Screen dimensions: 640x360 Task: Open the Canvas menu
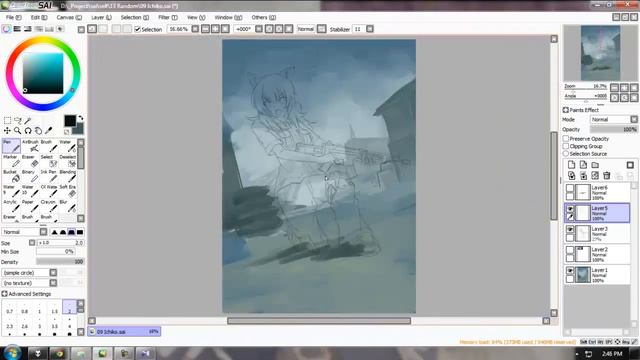(69, 18)
